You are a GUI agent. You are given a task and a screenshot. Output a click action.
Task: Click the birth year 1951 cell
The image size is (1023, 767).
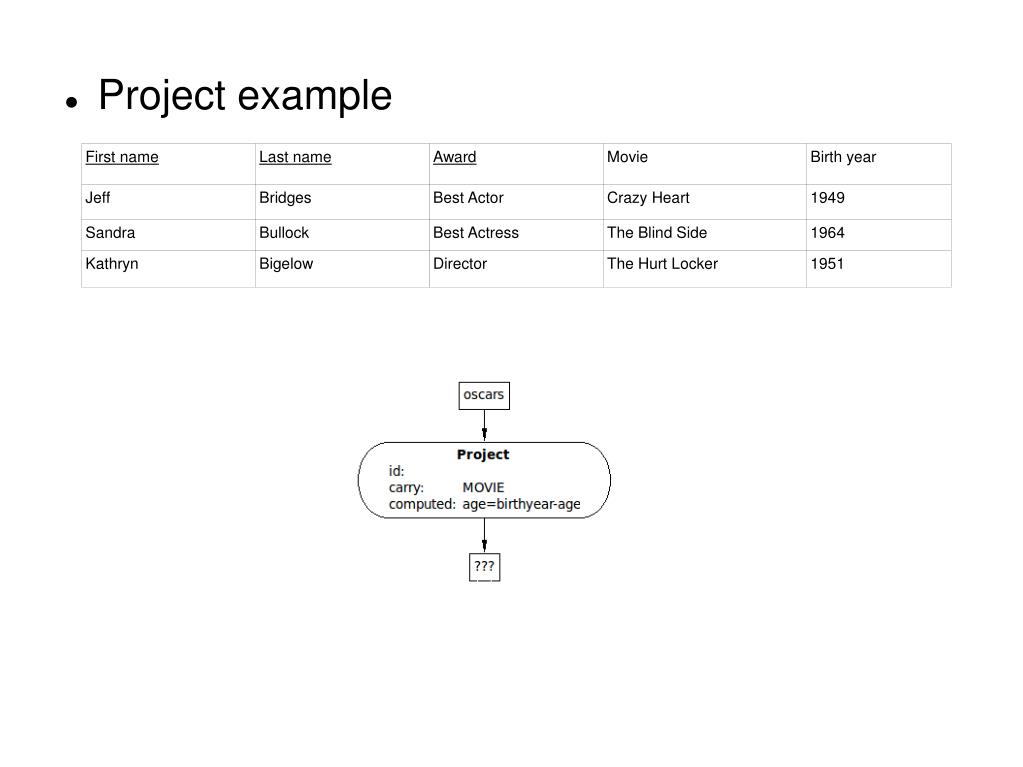(x=827, y=264)
